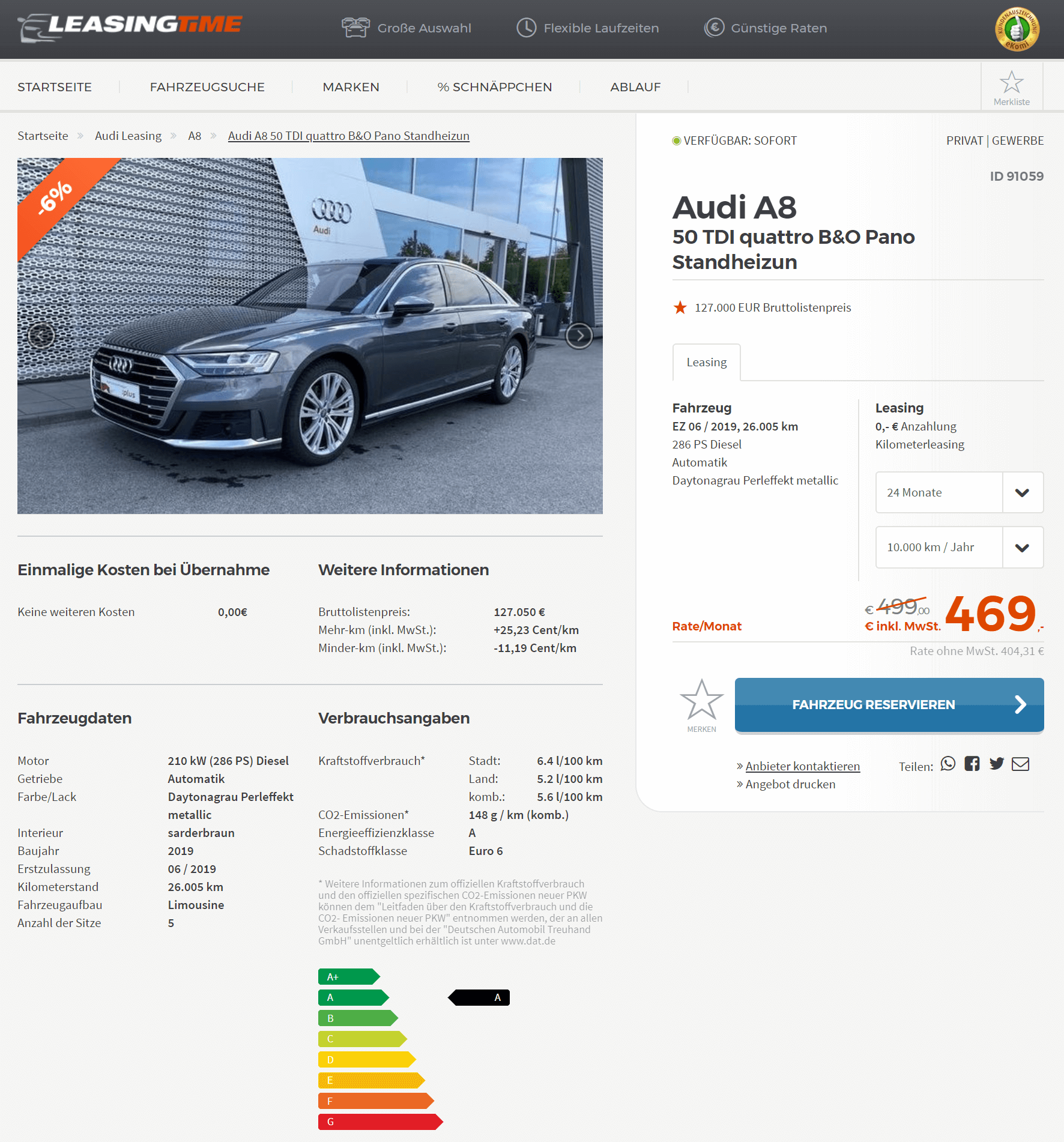Image resolution: width=1064 pixels, height=1142 pixels.
Task: Click the 'sarderbraun' interior value
Action: (201, 833)
